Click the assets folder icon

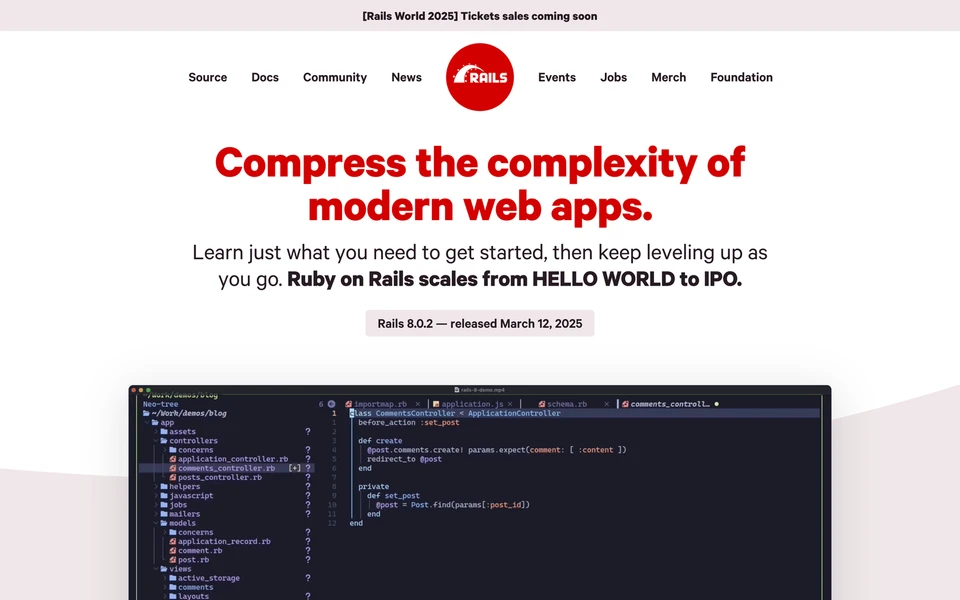pyautogui.click(x=164, y=432)
